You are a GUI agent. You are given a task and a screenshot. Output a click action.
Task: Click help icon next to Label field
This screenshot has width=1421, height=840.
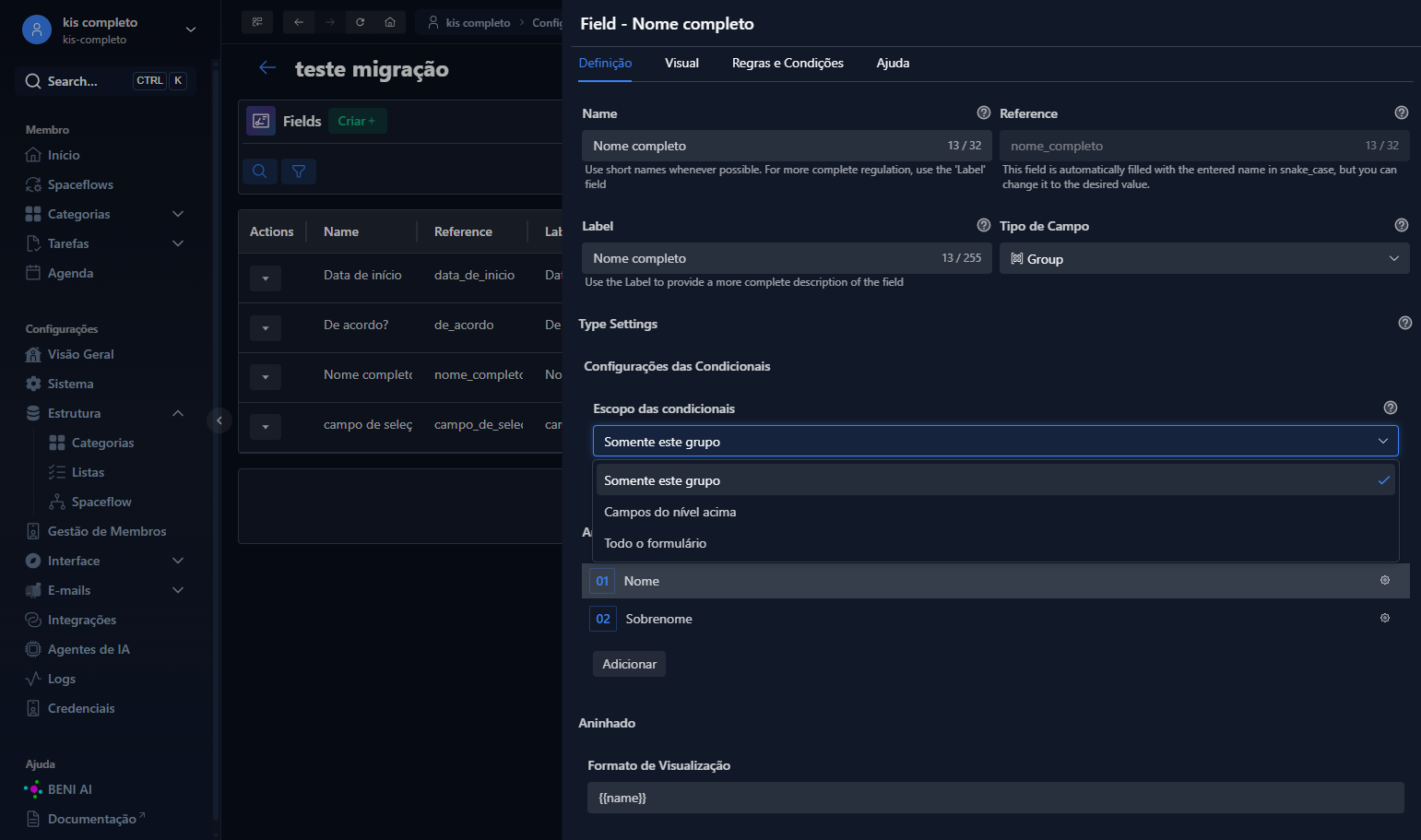[984, 225]
